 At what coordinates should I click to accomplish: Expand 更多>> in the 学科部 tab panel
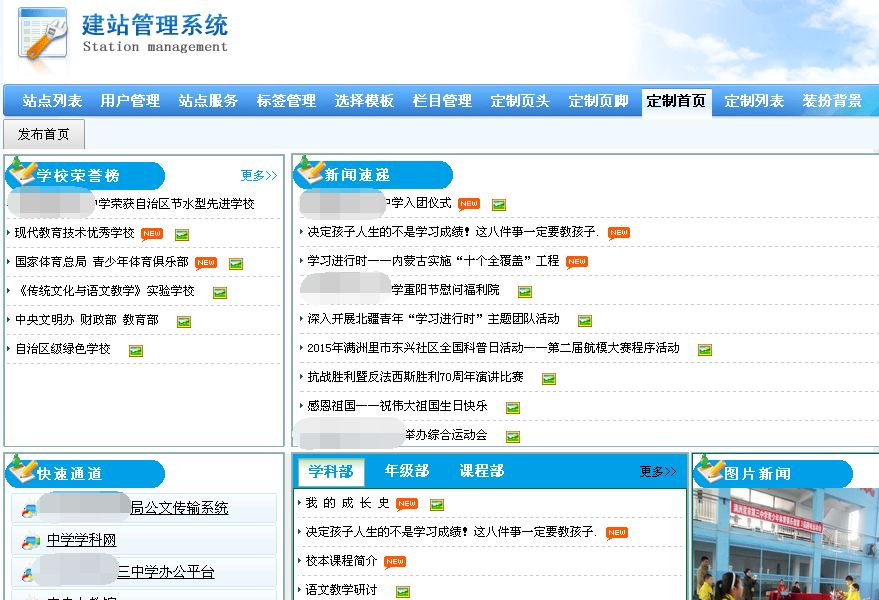tap(658, 472)
